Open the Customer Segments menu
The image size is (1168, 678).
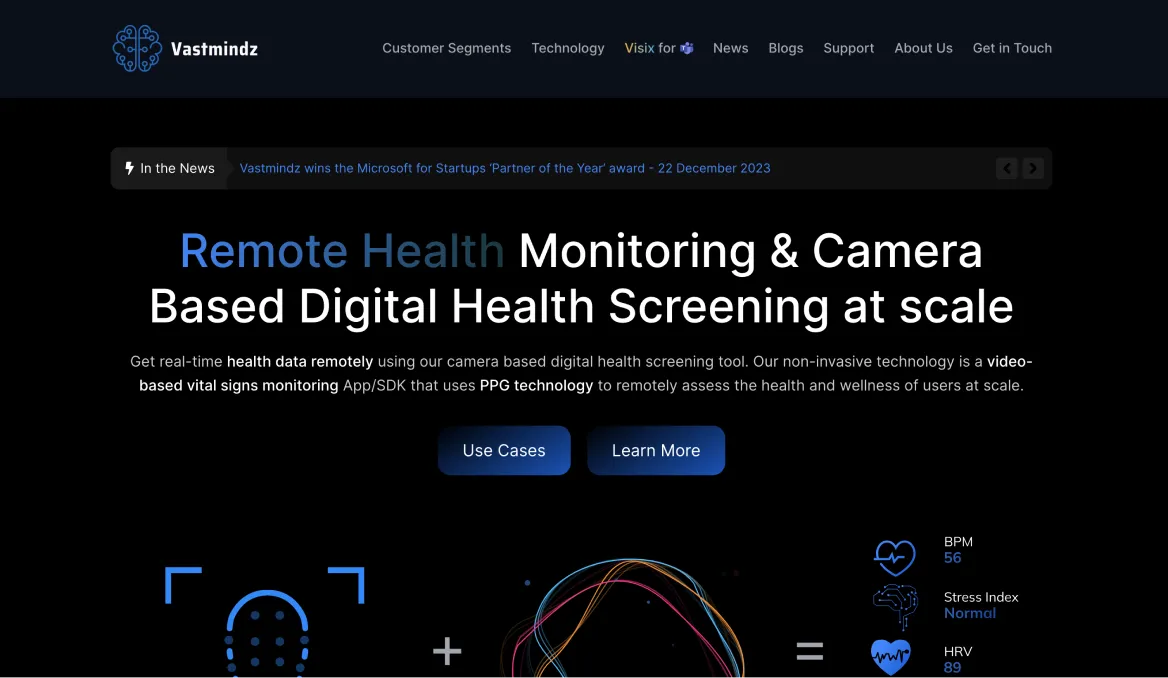(446, 48)
